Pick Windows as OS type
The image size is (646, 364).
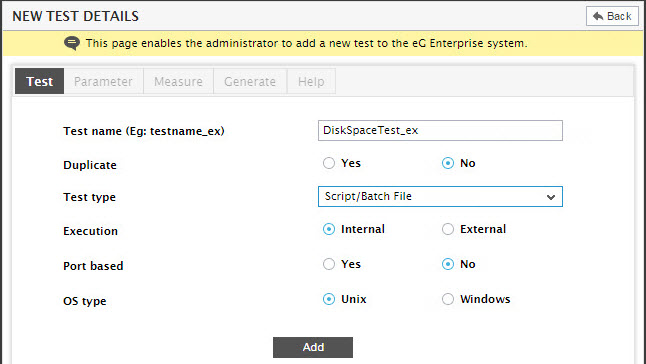click(448, 299)
